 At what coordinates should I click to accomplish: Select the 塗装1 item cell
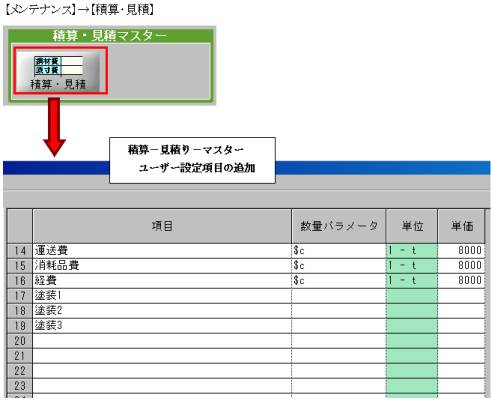[x=162, y=296]
